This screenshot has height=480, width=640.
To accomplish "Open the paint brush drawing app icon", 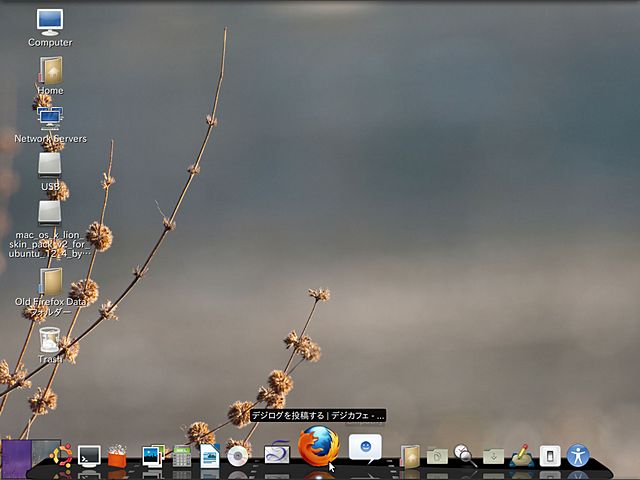I will [x=521, y=456].
